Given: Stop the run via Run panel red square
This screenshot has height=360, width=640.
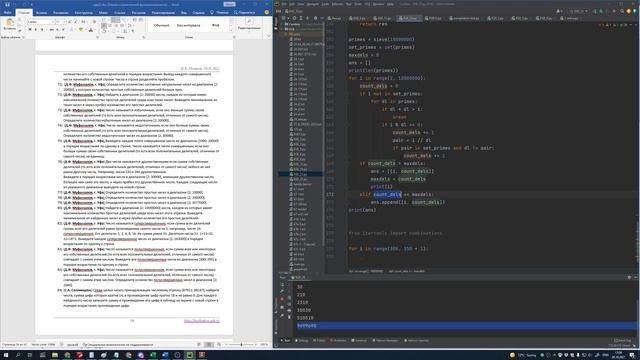Looking at the screenshot, I should pos(282,298).
